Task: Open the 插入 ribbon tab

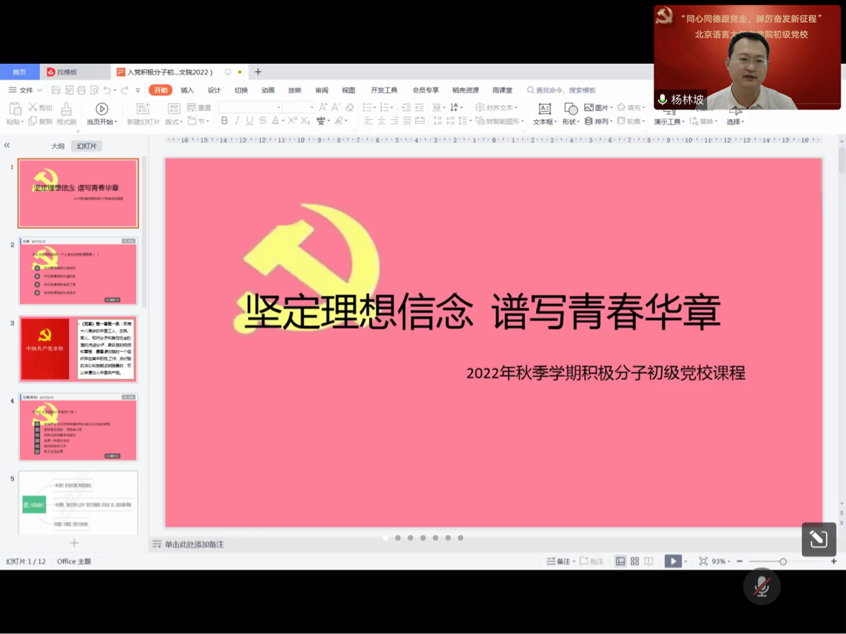Action: tap(187, 90)
